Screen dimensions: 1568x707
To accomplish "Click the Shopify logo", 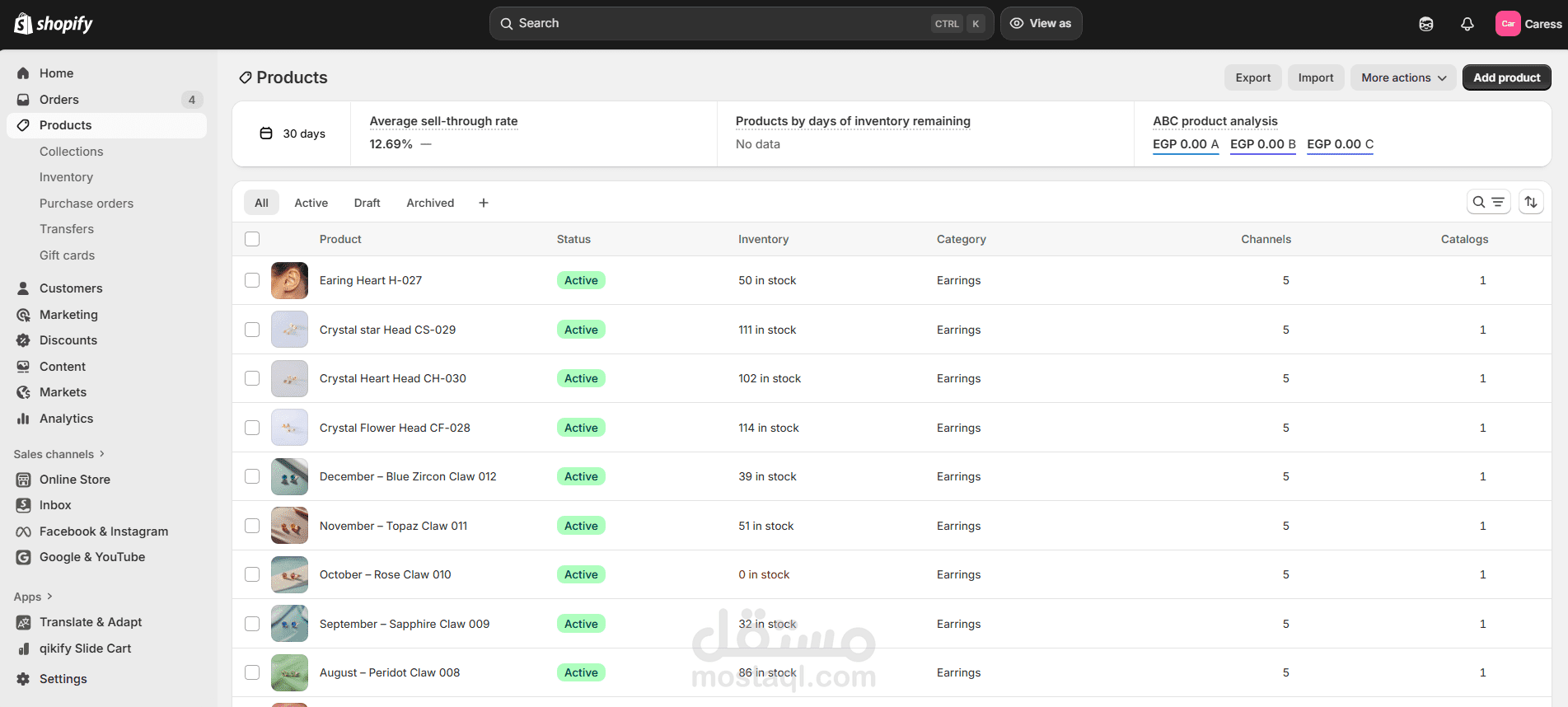I will pos(54,24).
